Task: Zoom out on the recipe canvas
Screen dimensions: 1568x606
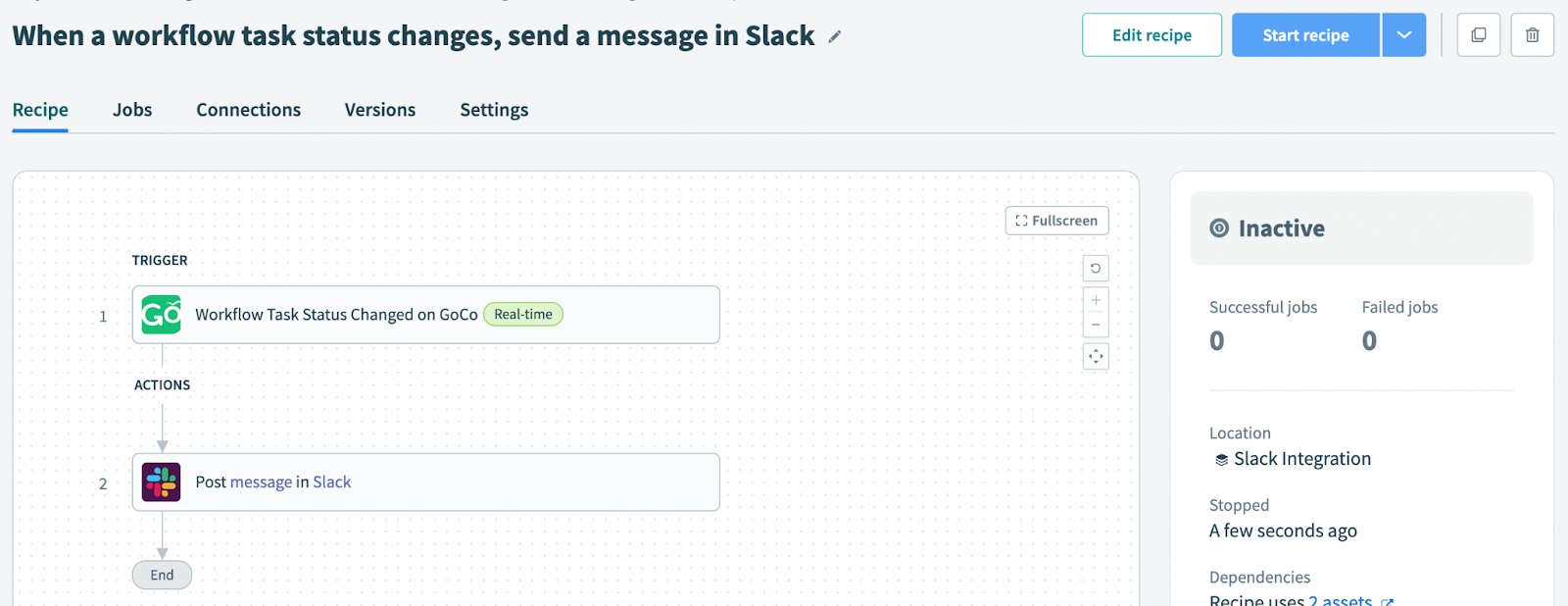Action: click(x=1096, y=325)
